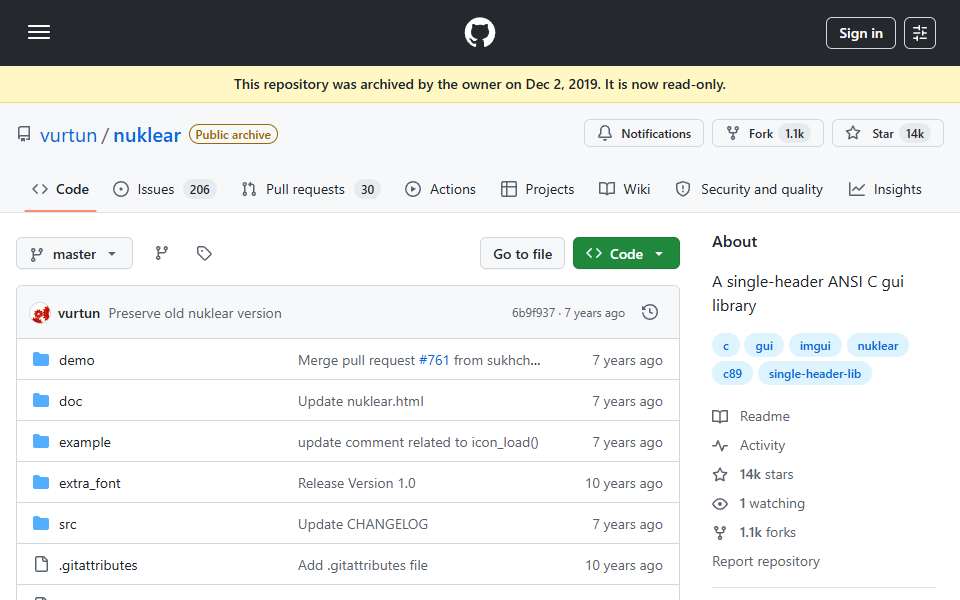Screen dimensions: 960x600
Task: Select the 'nuklear' topic tag
Action: click(877, 346)
